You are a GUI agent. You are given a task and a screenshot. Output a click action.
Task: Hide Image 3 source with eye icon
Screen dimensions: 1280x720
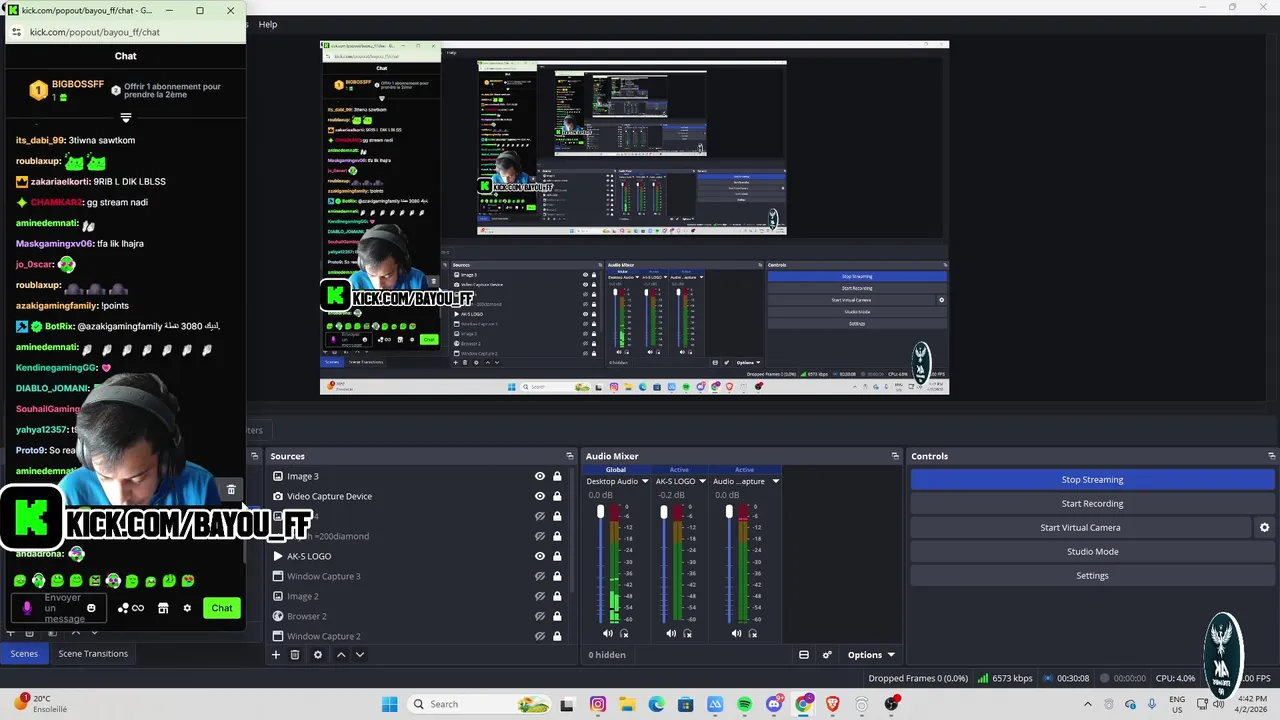pos(540,476)
